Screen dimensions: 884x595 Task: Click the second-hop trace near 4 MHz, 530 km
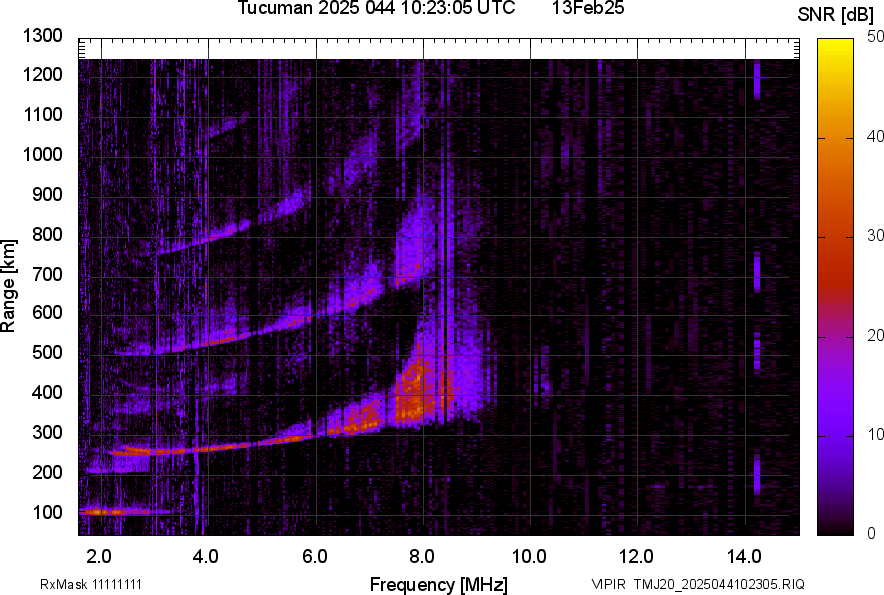click(x=220, y=341)
